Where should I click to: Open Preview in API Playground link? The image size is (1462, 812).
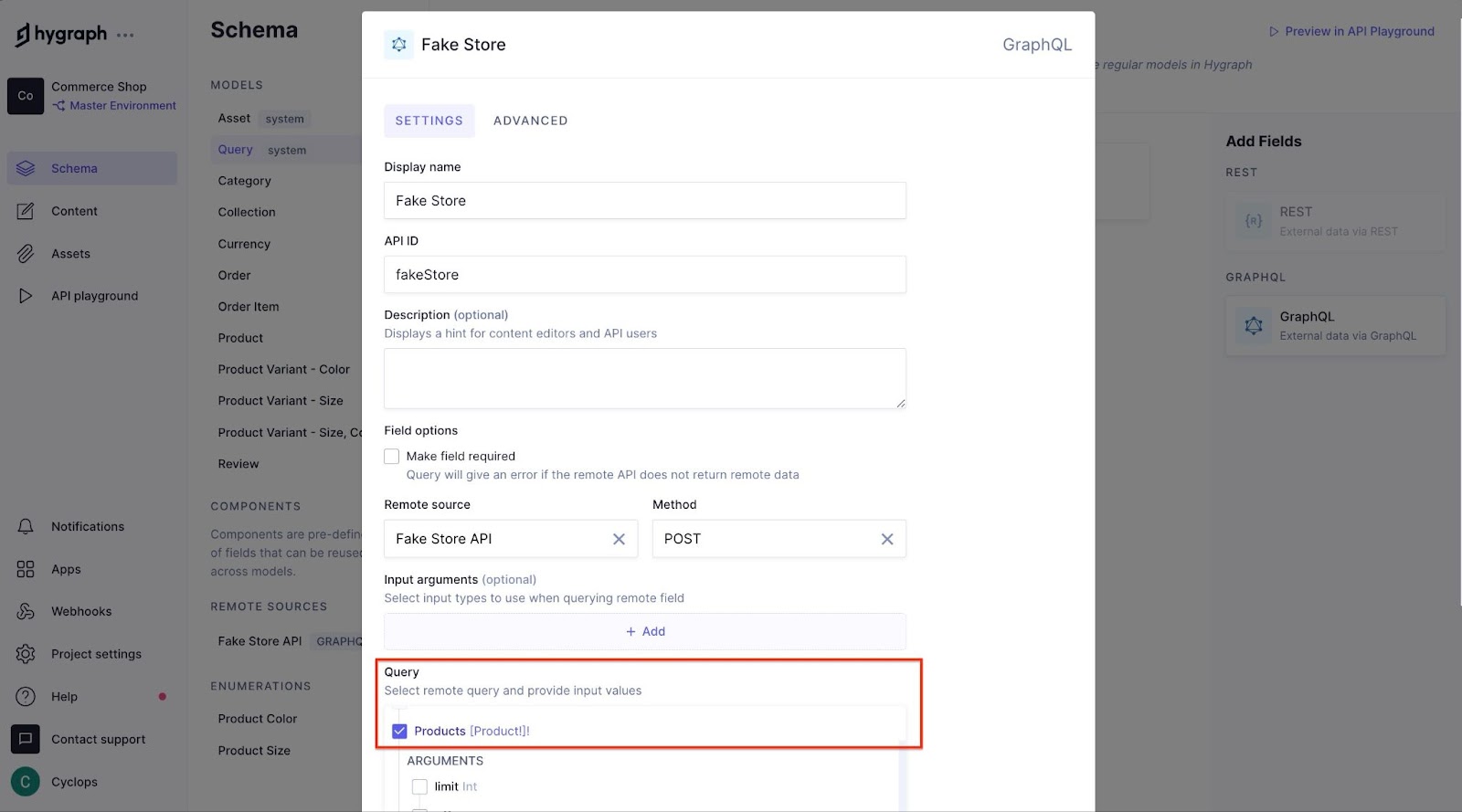[1351, 31]
